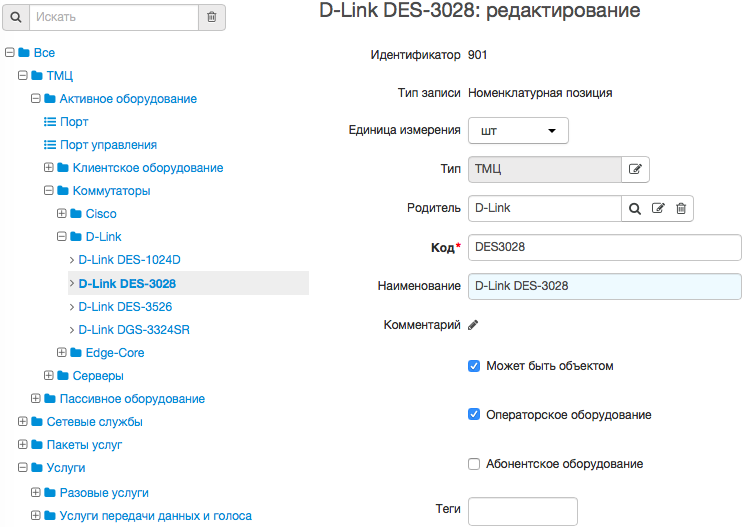Click the edit icon in Тип field

(635, 169)
